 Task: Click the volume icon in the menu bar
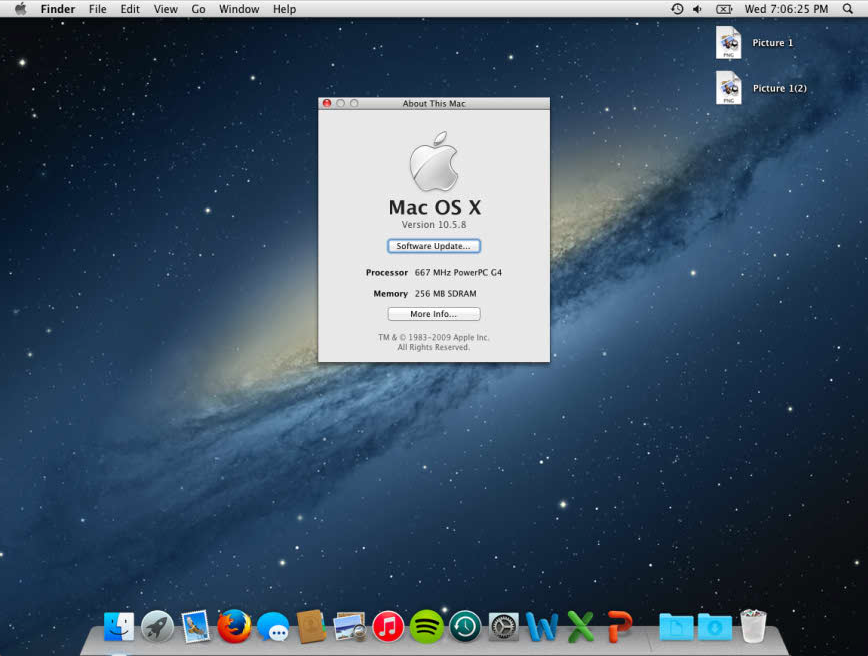tap(697, 9)
